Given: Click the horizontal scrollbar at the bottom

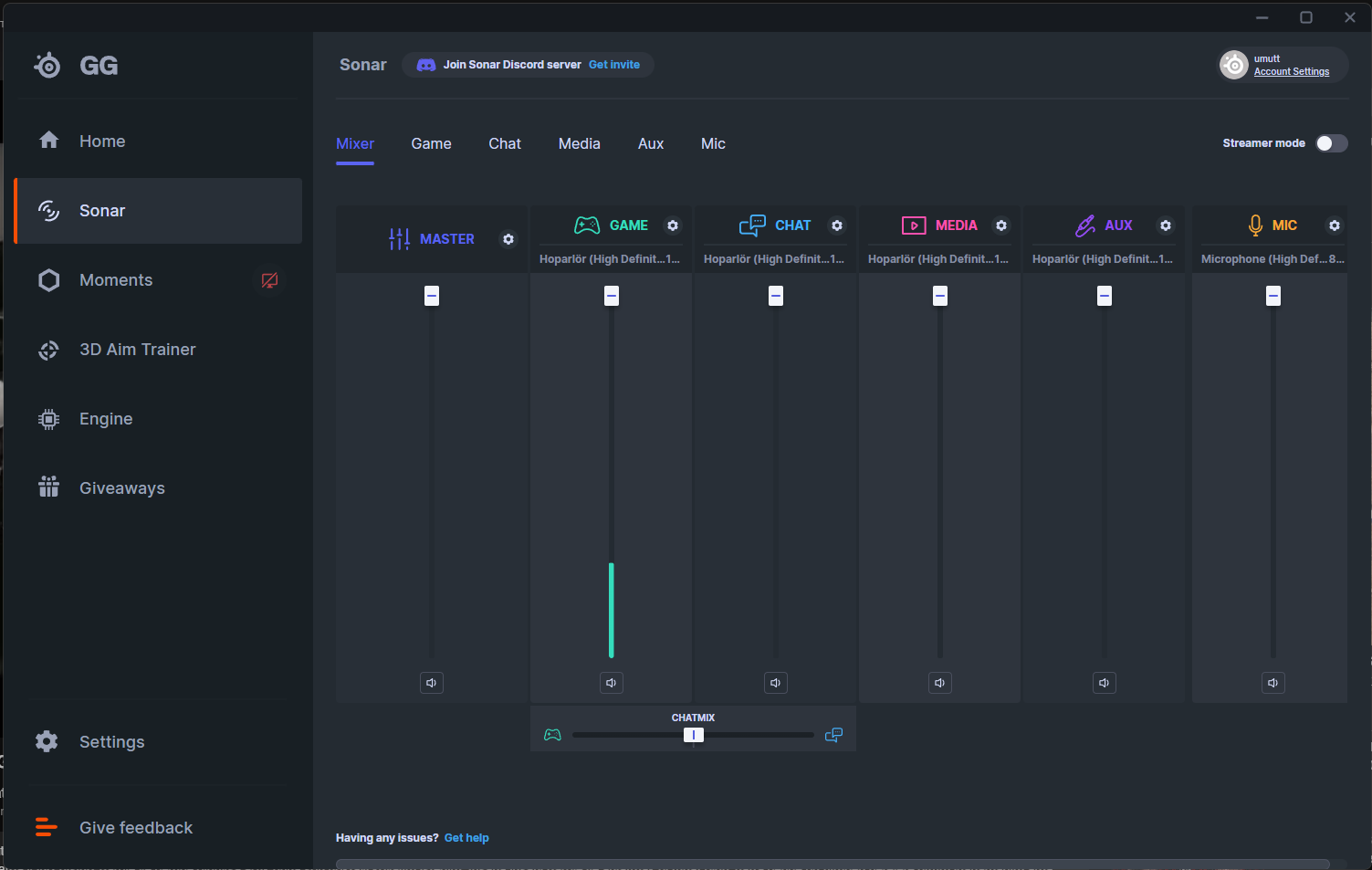Looking at the screenshot, I should 833,864.
